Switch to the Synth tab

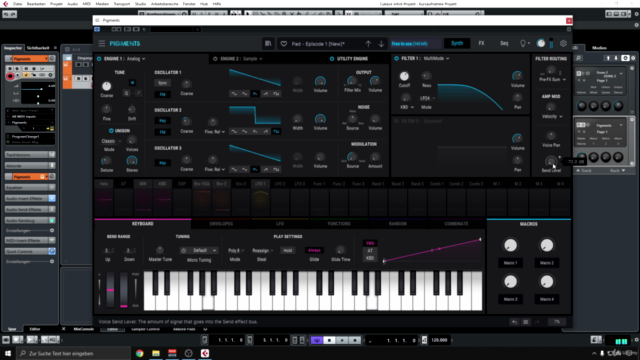(x=457, y=43)
